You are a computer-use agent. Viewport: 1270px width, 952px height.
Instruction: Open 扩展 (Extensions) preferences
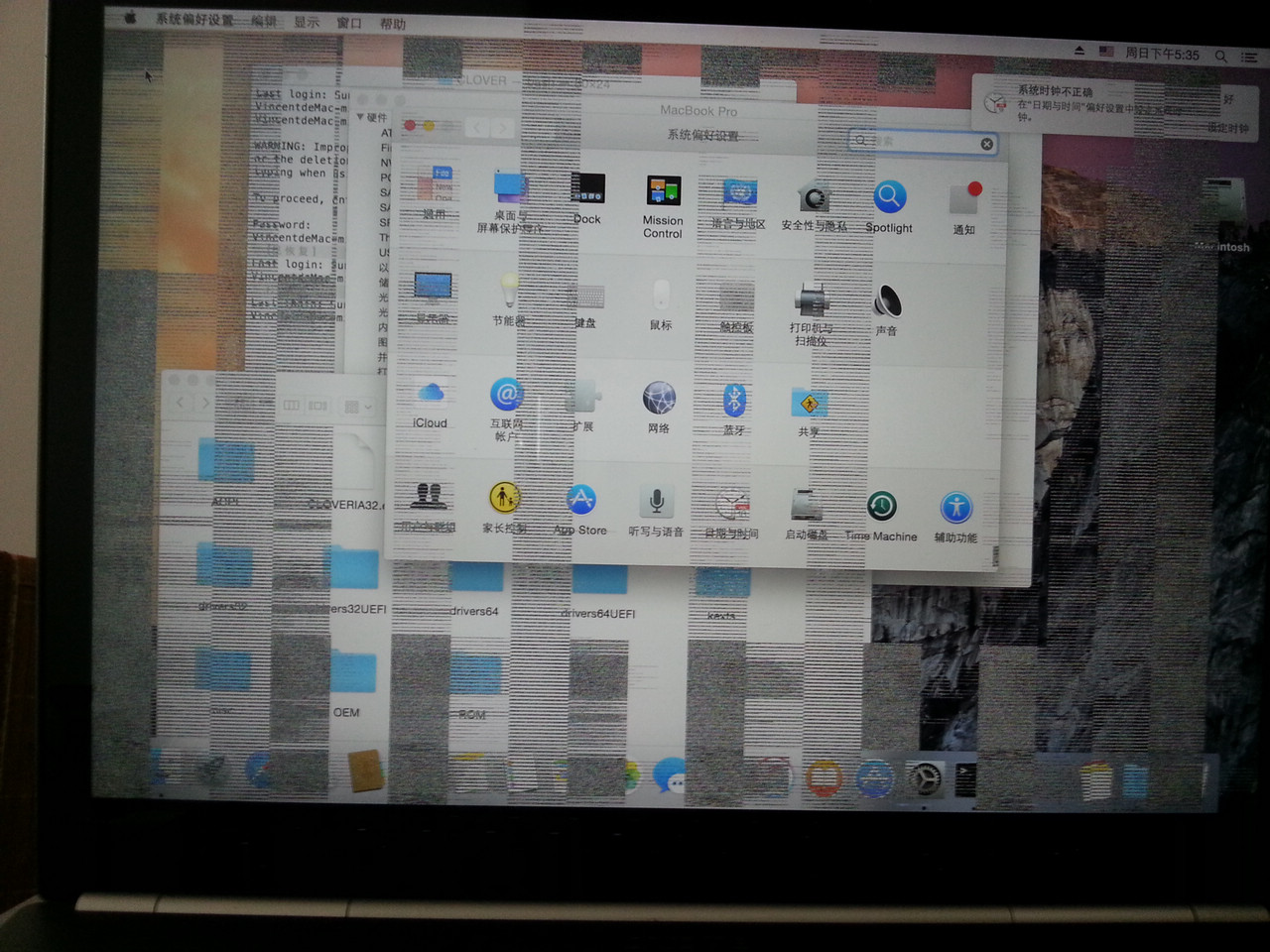(583, 406)
